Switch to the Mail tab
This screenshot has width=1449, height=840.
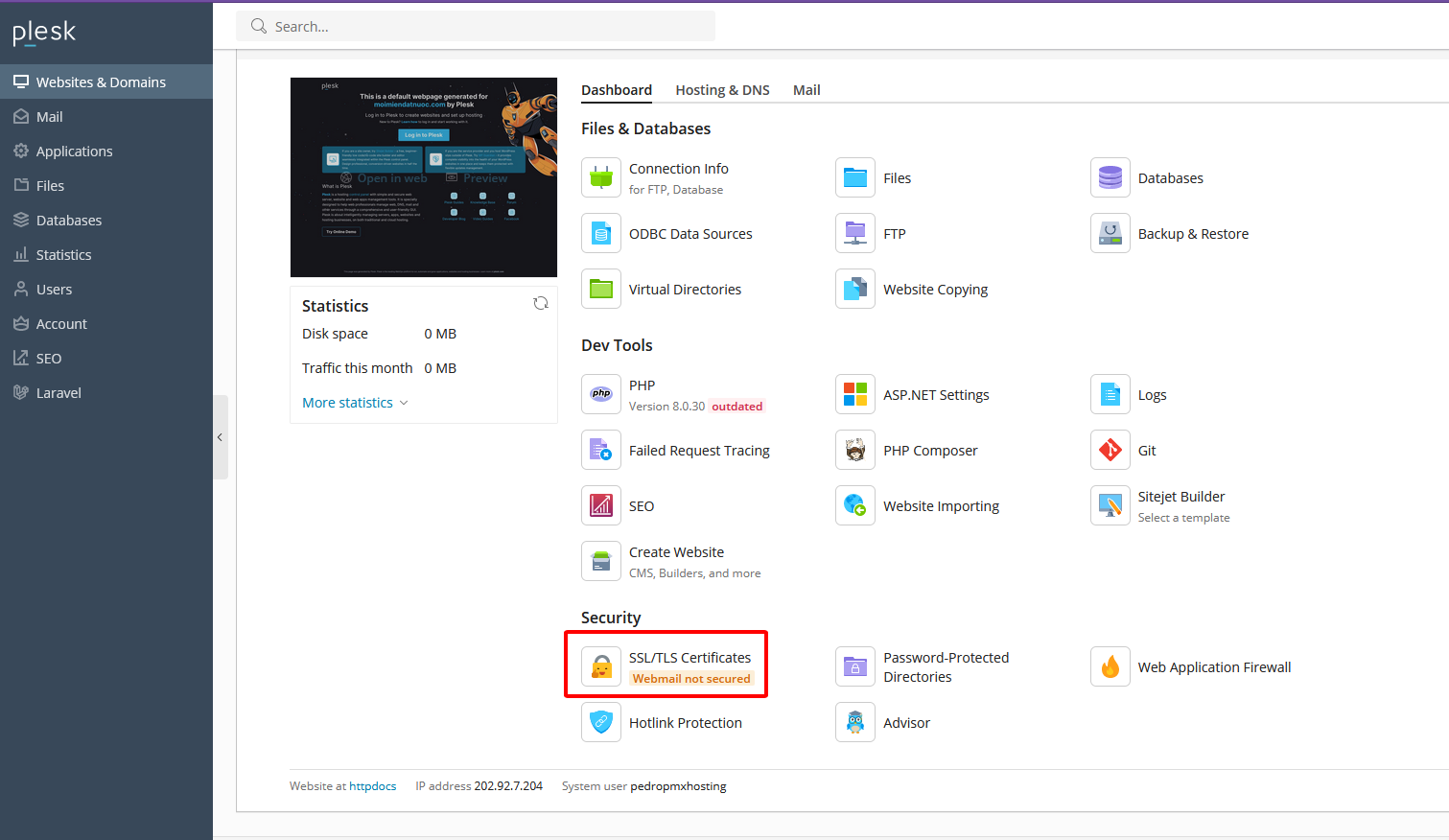pyautogui.click(x=806, y=90)
